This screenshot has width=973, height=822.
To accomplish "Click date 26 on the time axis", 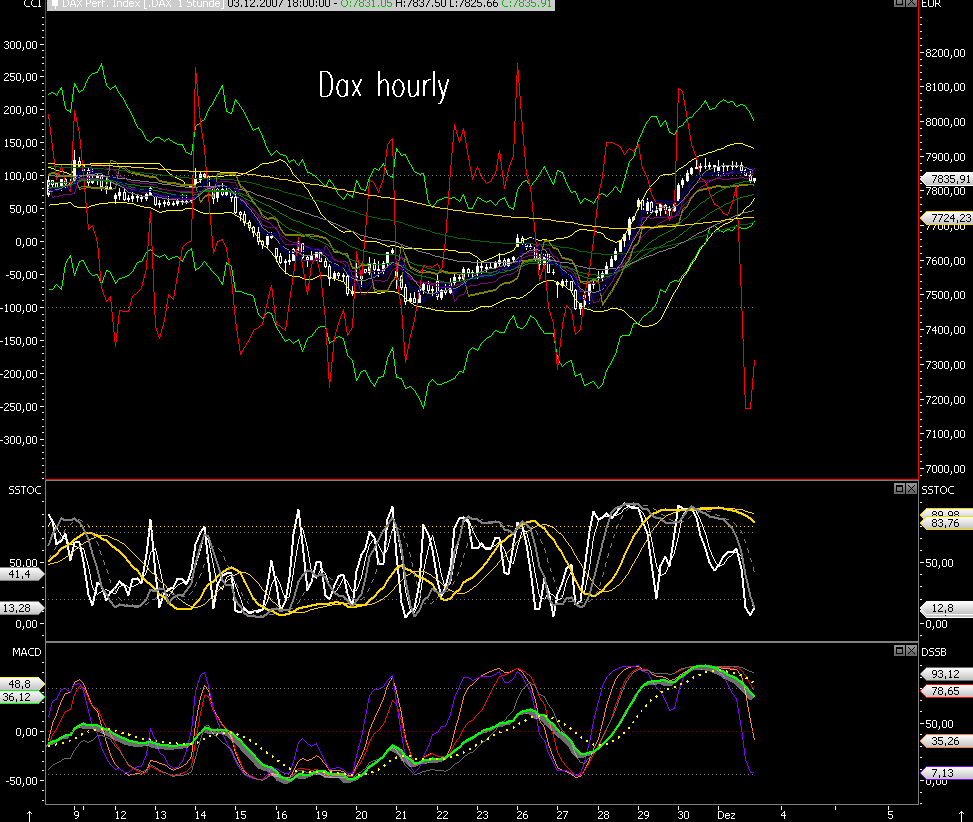I will coord(522,815).
